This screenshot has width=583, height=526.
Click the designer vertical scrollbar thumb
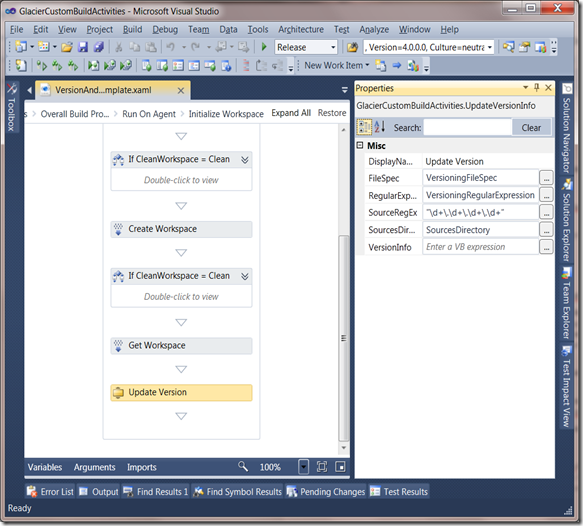click(344, 338)
